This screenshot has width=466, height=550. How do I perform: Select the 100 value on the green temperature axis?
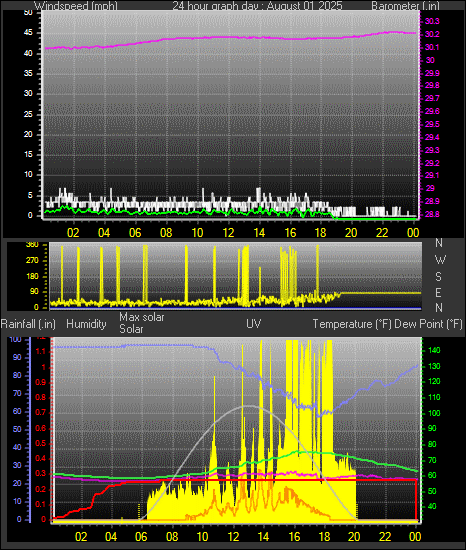tap(434, 413)
